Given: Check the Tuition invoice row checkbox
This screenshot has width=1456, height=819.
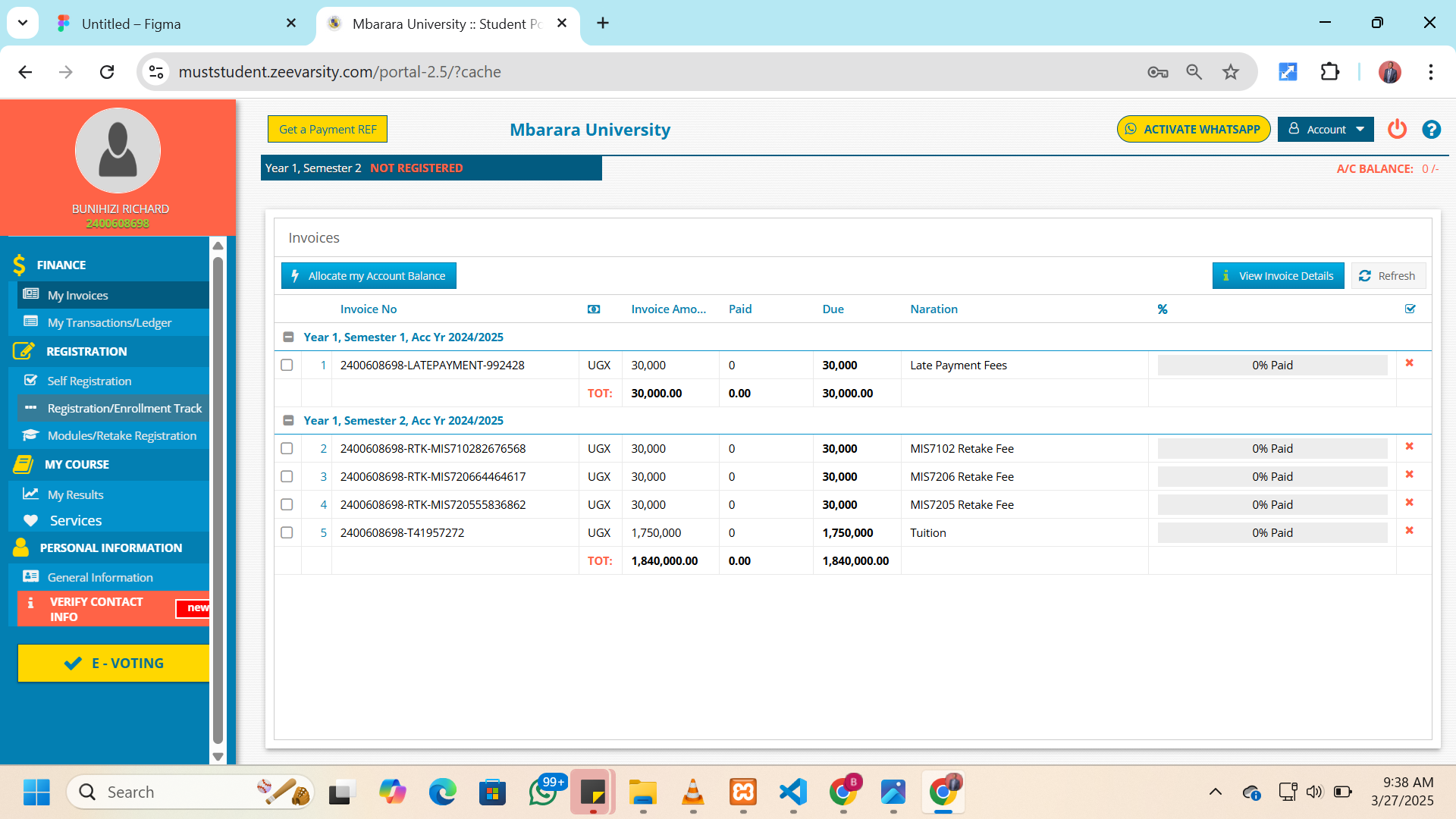Looking at the screenshot, I should click(x=287, y=533).
